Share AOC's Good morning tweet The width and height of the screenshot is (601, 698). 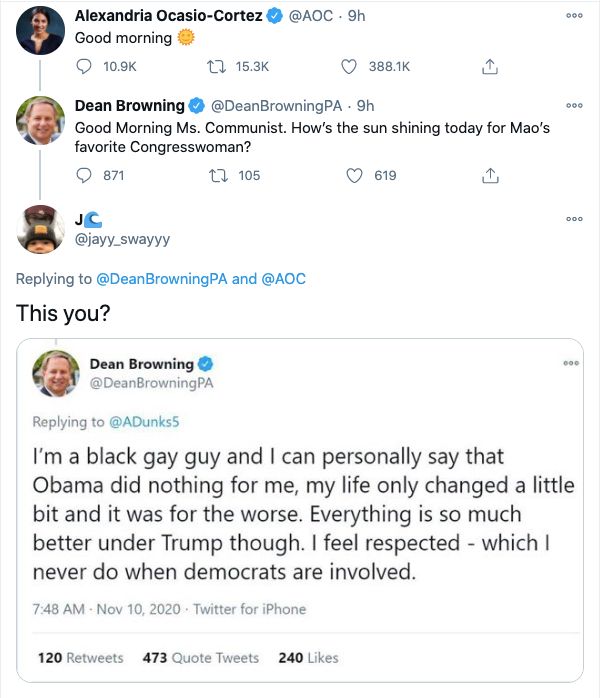[489, 67]
